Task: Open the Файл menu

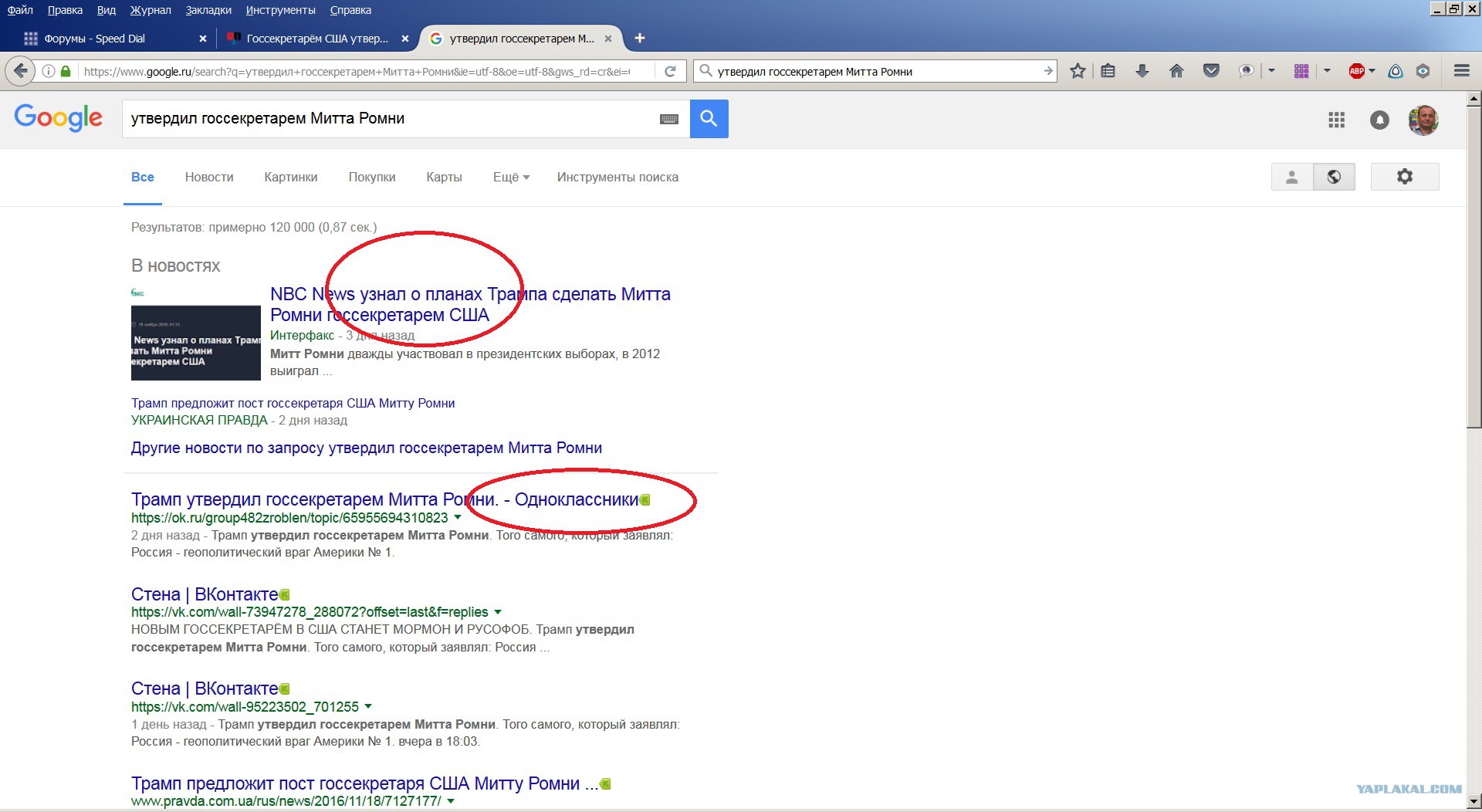Action: [20, 10]
